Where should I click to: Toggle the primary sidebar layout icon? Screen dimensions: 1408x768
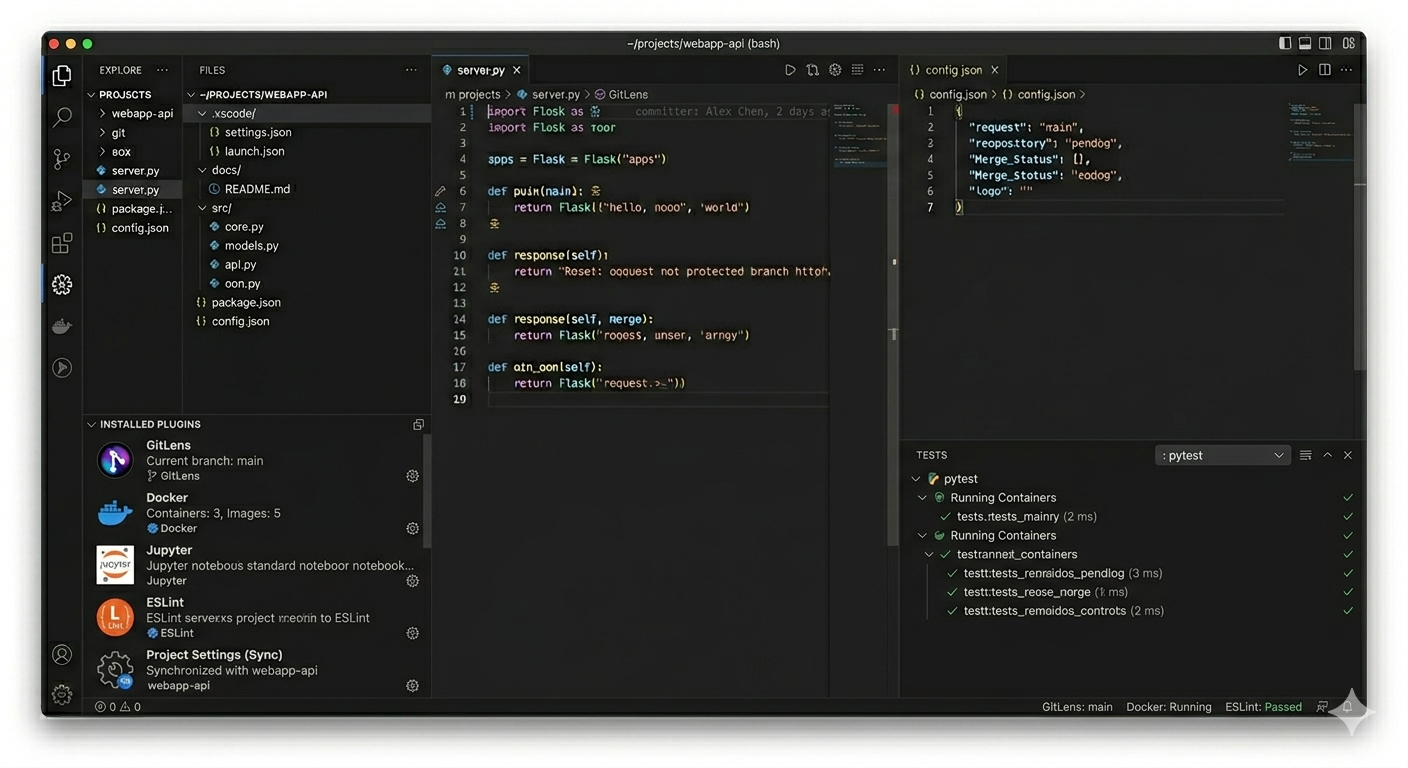(x=1285, y=43)
